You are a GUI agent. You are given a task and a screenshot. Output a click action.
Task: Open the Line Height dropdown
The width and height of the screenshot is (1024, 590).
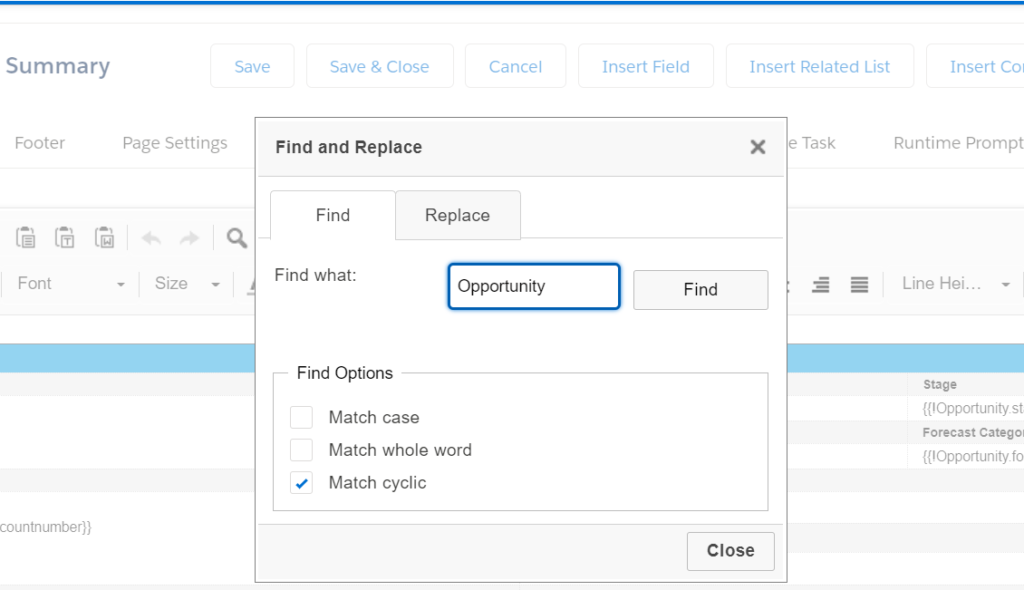click(955, 284)
